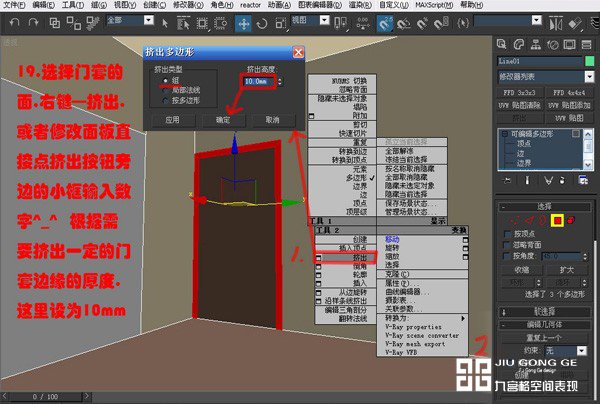600x404 pixels.
Task: Open the named selection sets dropdown
Action: coord(536,20)
